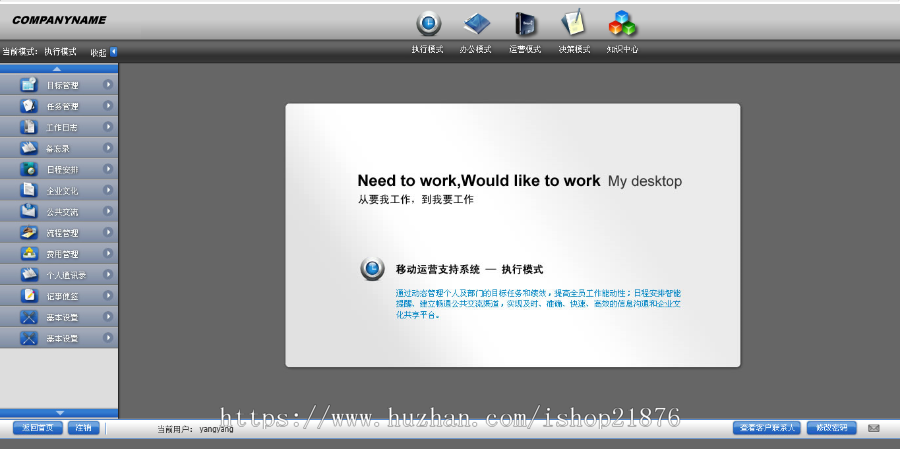Open the 运营模式 dark binder icon
This screenshot has height=449, width=900.
[x=525, y=24]
